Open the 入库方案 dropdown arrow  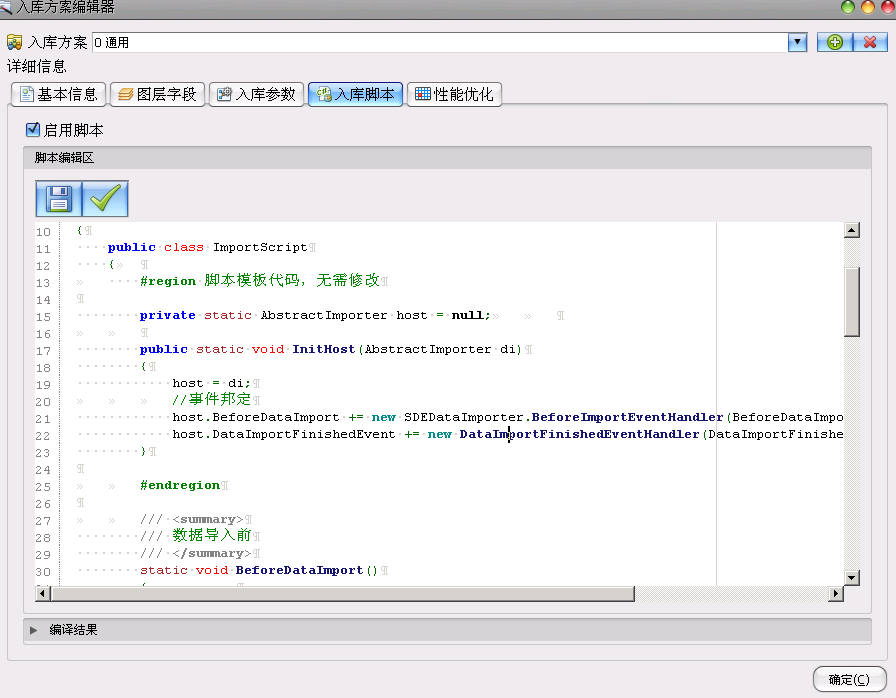coord(797,42)
